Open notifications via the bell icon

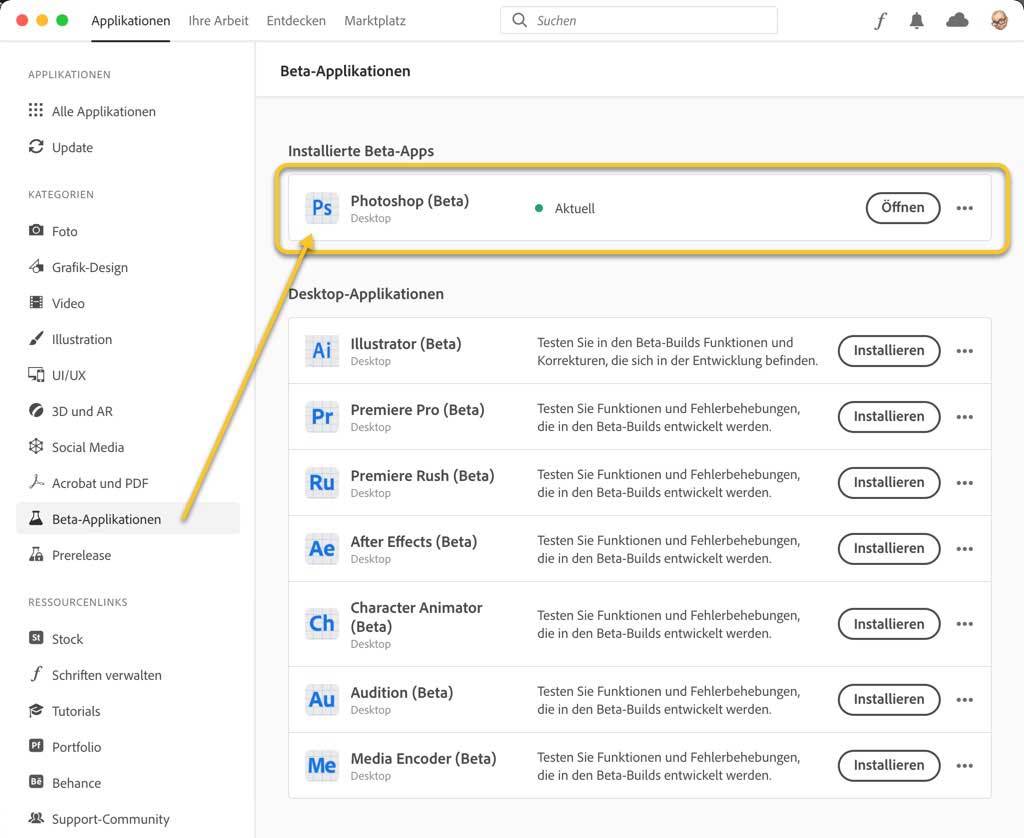click(916, 21)
